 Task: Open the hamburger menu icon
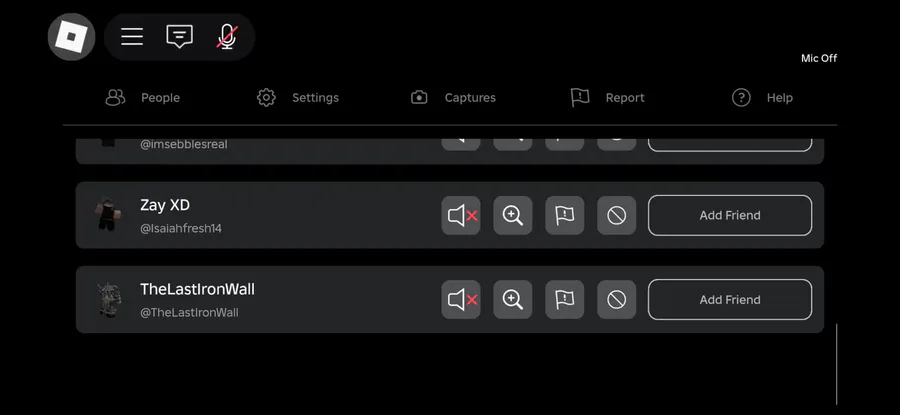132,37
